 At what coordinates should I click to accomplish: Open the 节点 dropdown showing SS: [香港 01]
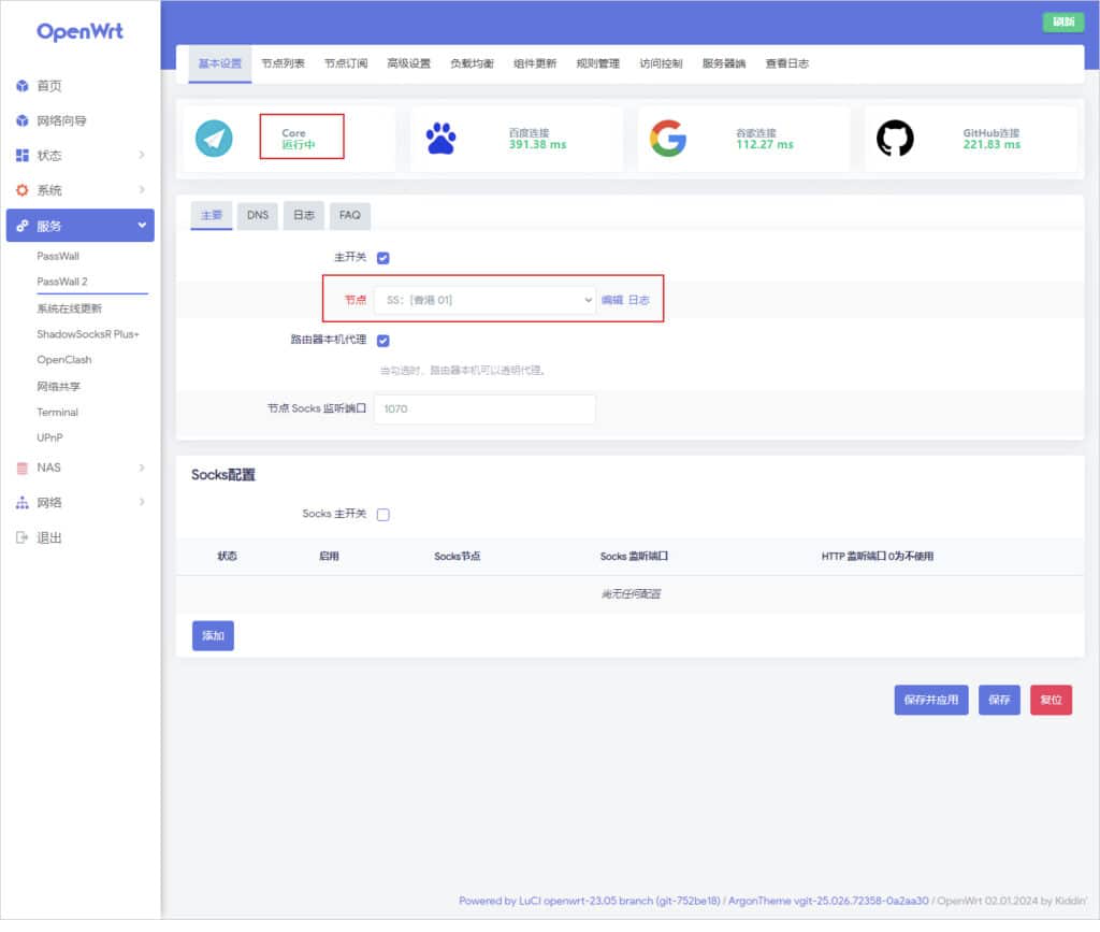485,300
